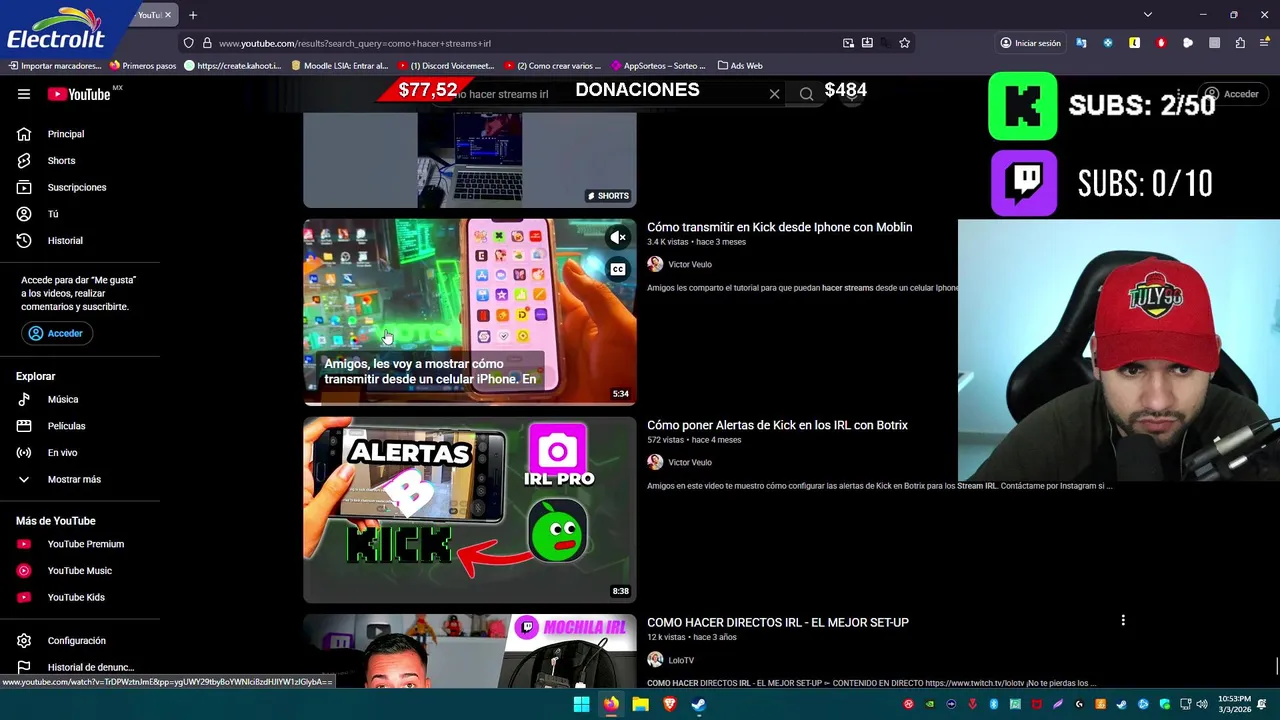
Task: Open the ALERTAS KICK IRL PRO thumbnail
Action: 470,509
